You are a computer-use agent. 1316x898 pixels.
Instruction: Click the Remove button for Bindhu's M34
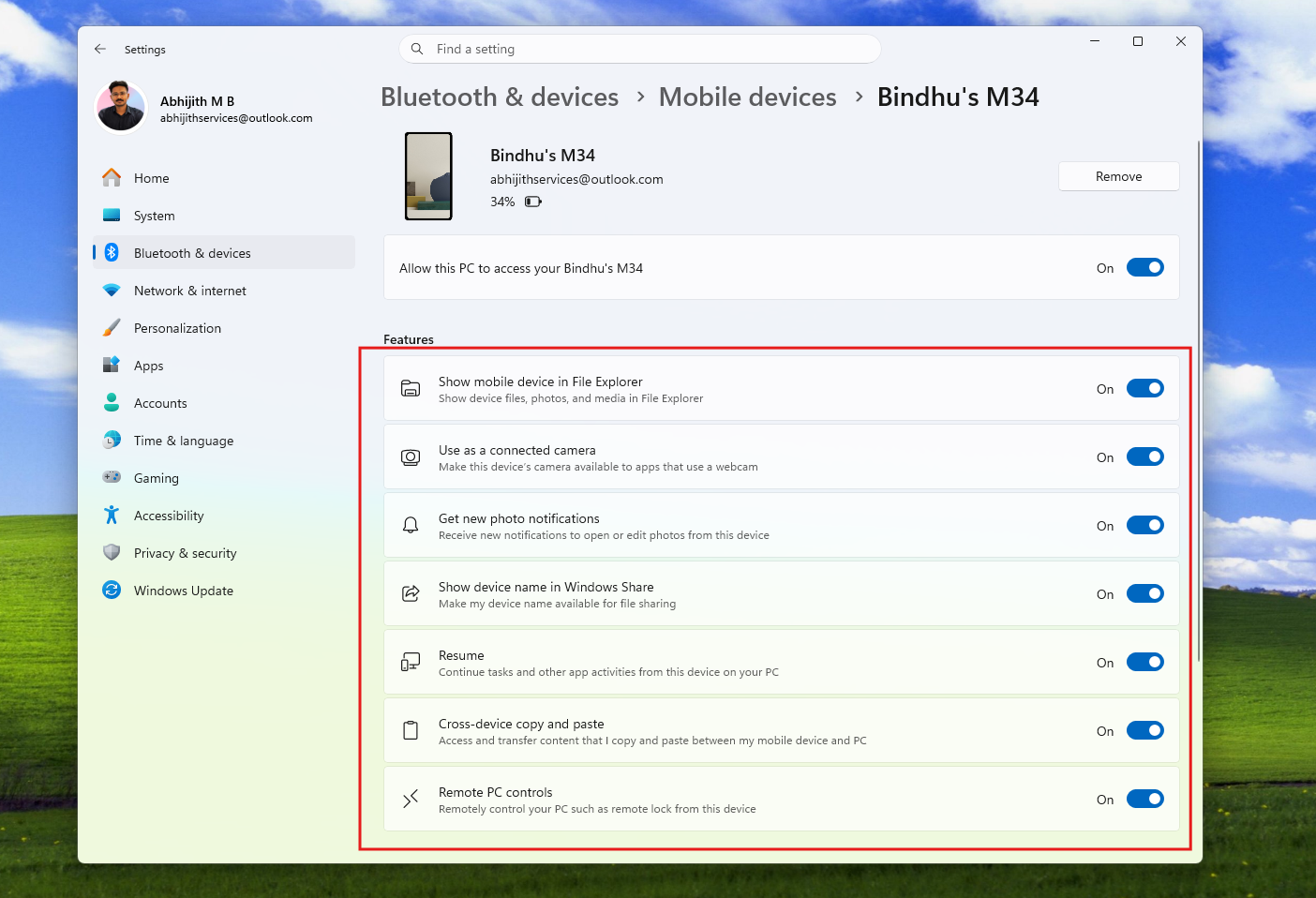(1118, 176)
